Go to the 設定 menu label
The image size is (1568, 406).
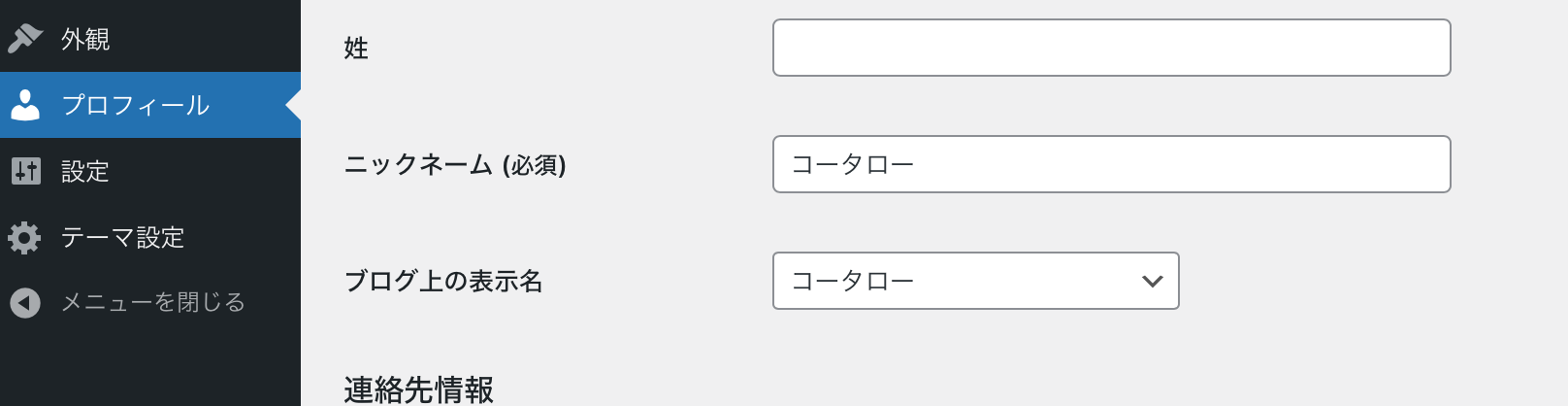85,171
